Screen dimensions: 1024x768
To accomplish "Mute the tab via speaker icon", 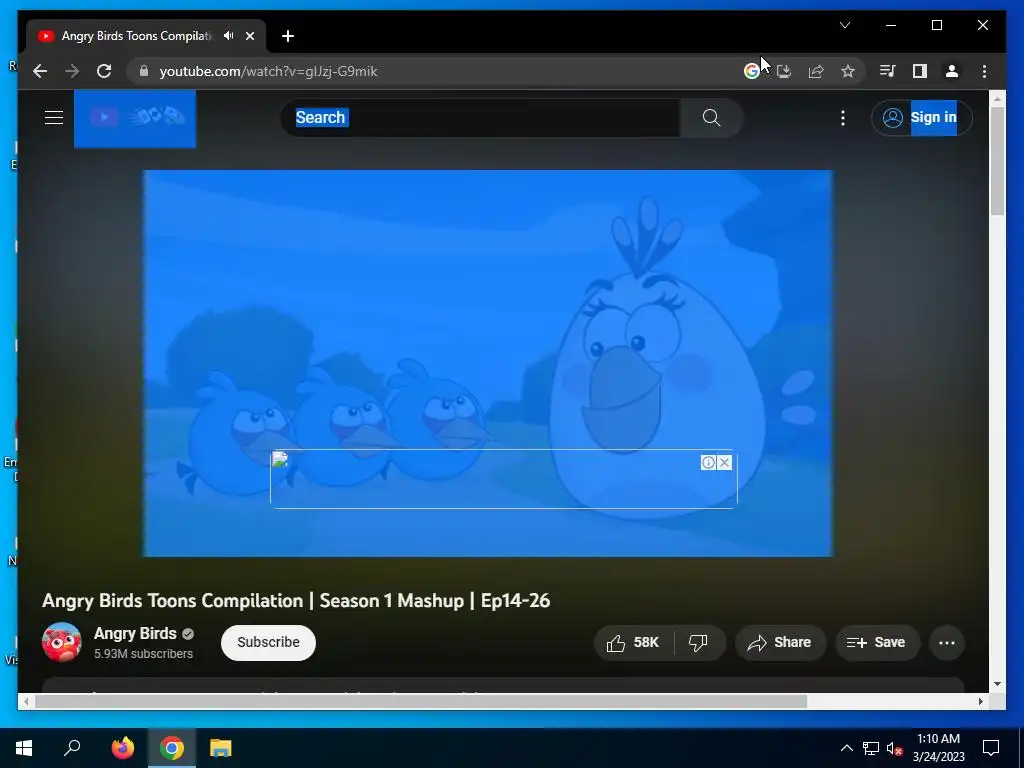I will pos(228,36).
